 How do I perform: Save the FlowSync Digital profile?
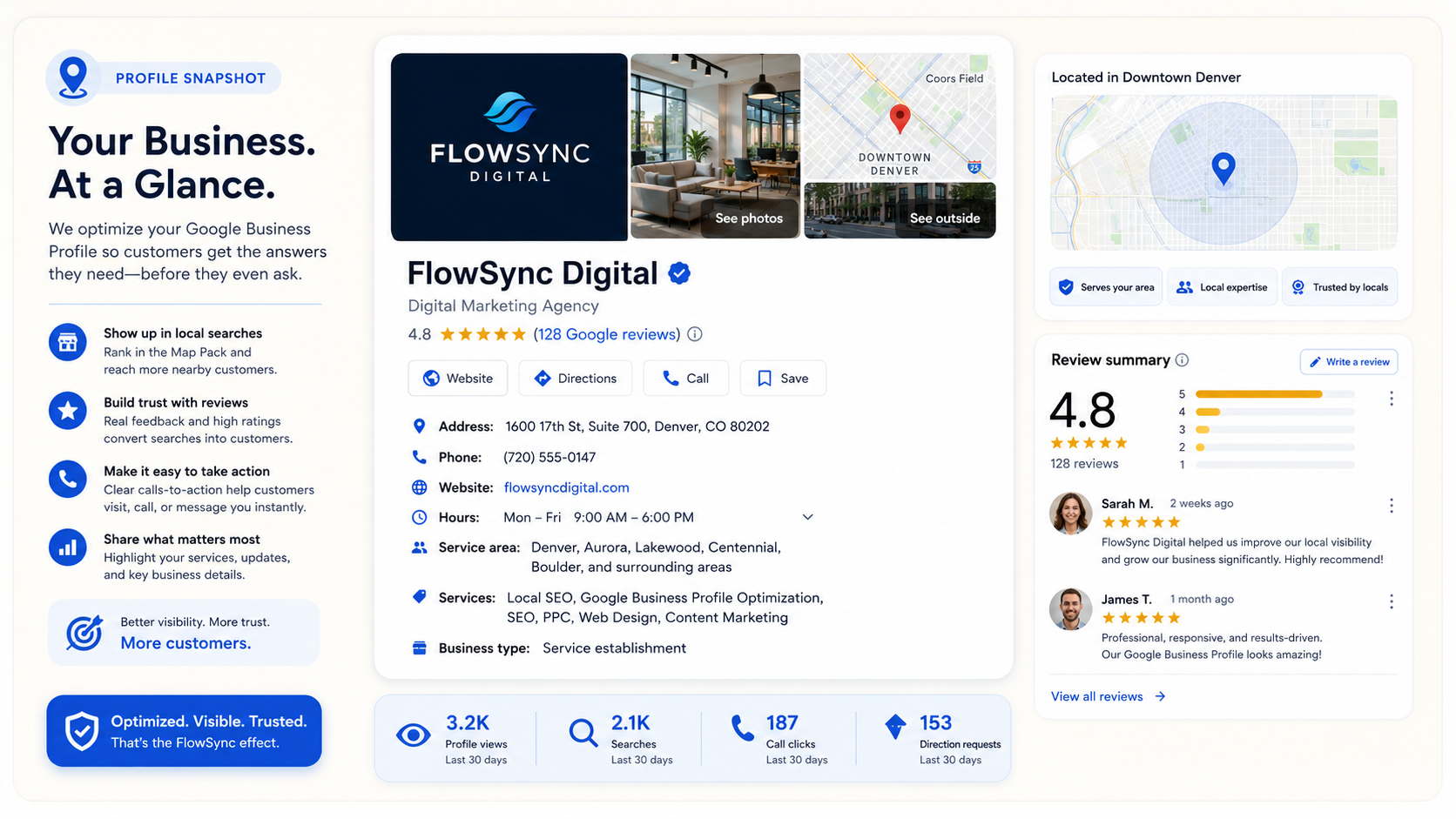pos(783,379)
